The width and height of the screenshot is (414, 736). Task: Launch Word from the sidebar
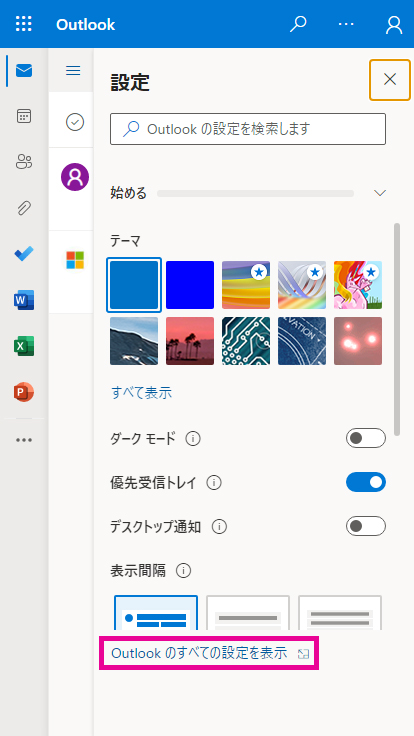point(23,300)
